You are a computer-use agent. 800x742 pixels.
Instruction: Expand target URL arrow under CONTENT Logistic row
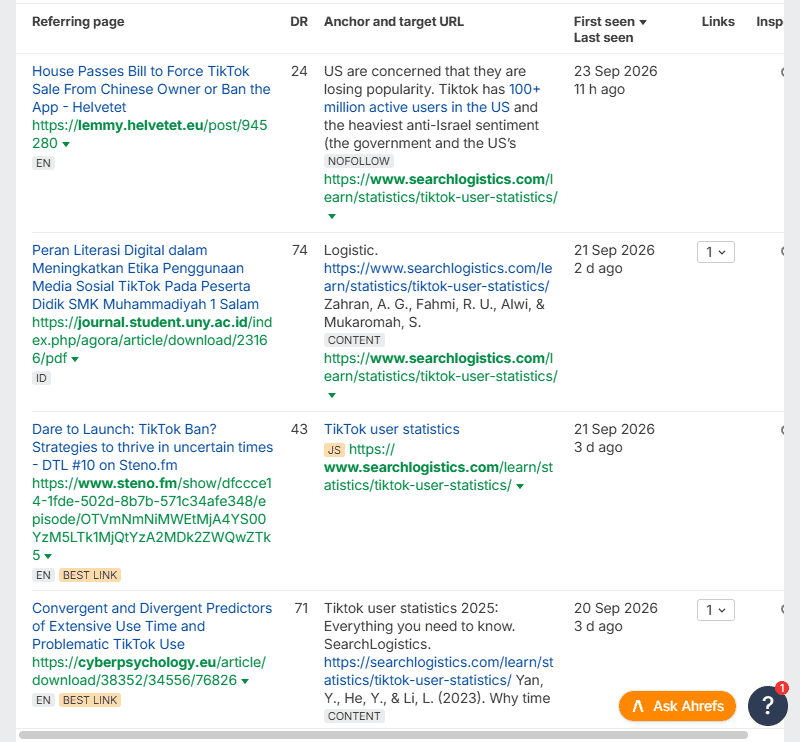click(x=332, y=395)
